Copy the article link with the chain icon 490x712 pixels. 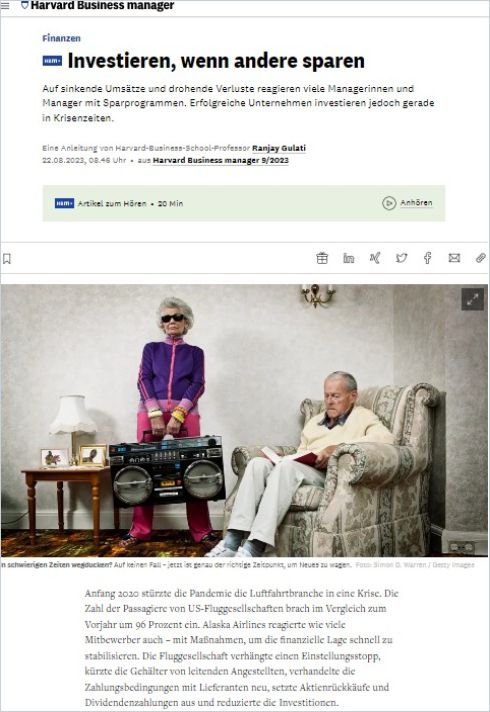480,258
